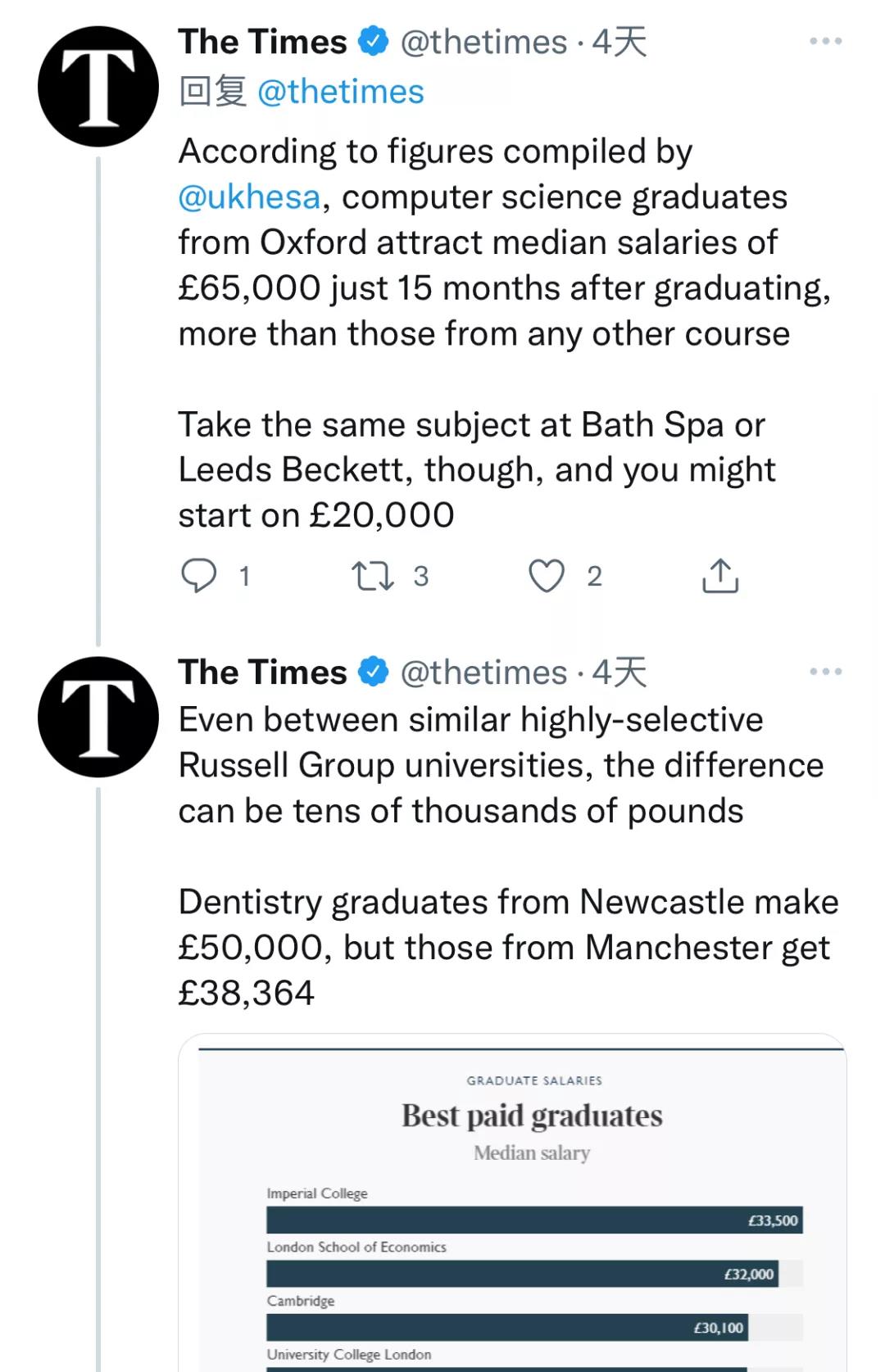Tap the verified badge on first tweet
Image resolution: width=885 pixels, height=1372 pixels.
point(374,42)
